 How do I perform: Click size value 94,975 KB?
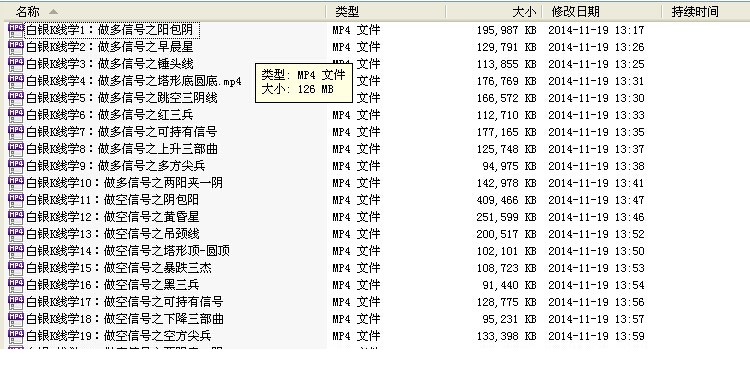(x=509, y=166)
